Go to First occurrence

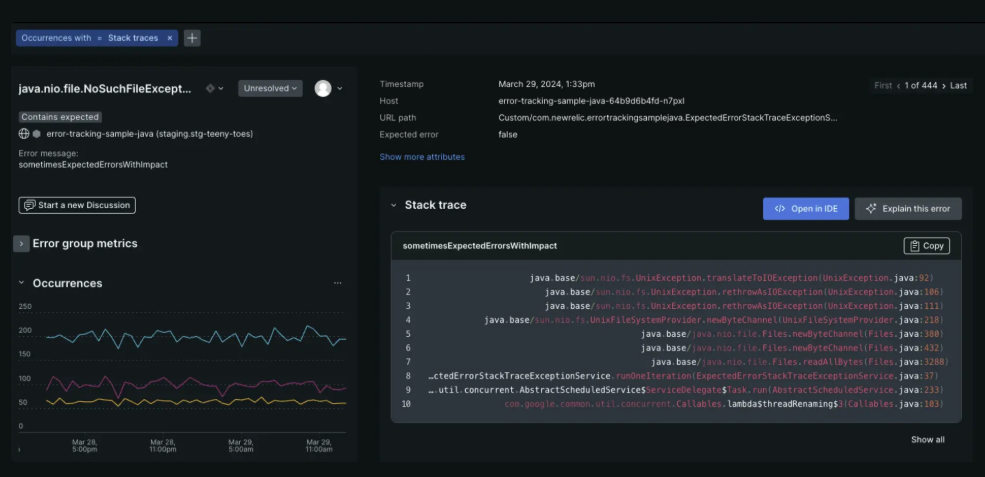[x=883, y=85]
